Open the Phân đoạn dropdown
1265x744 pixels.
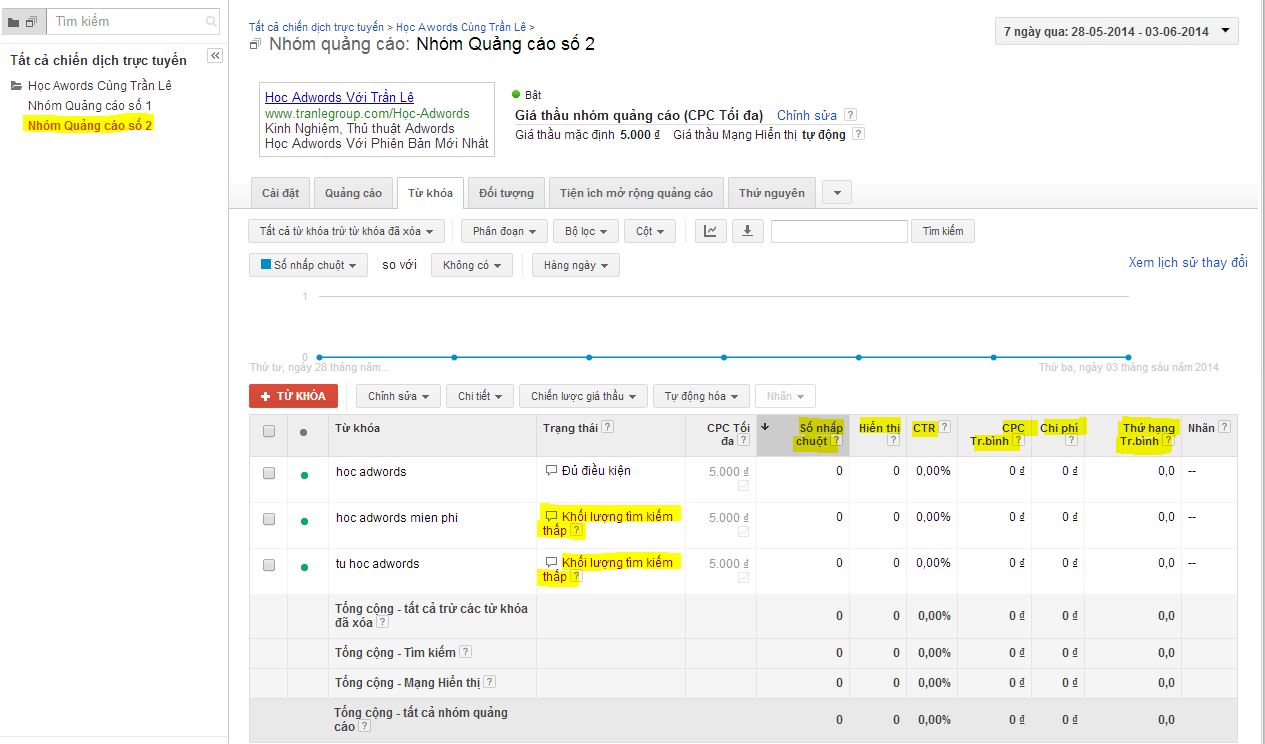pos(504,232)
